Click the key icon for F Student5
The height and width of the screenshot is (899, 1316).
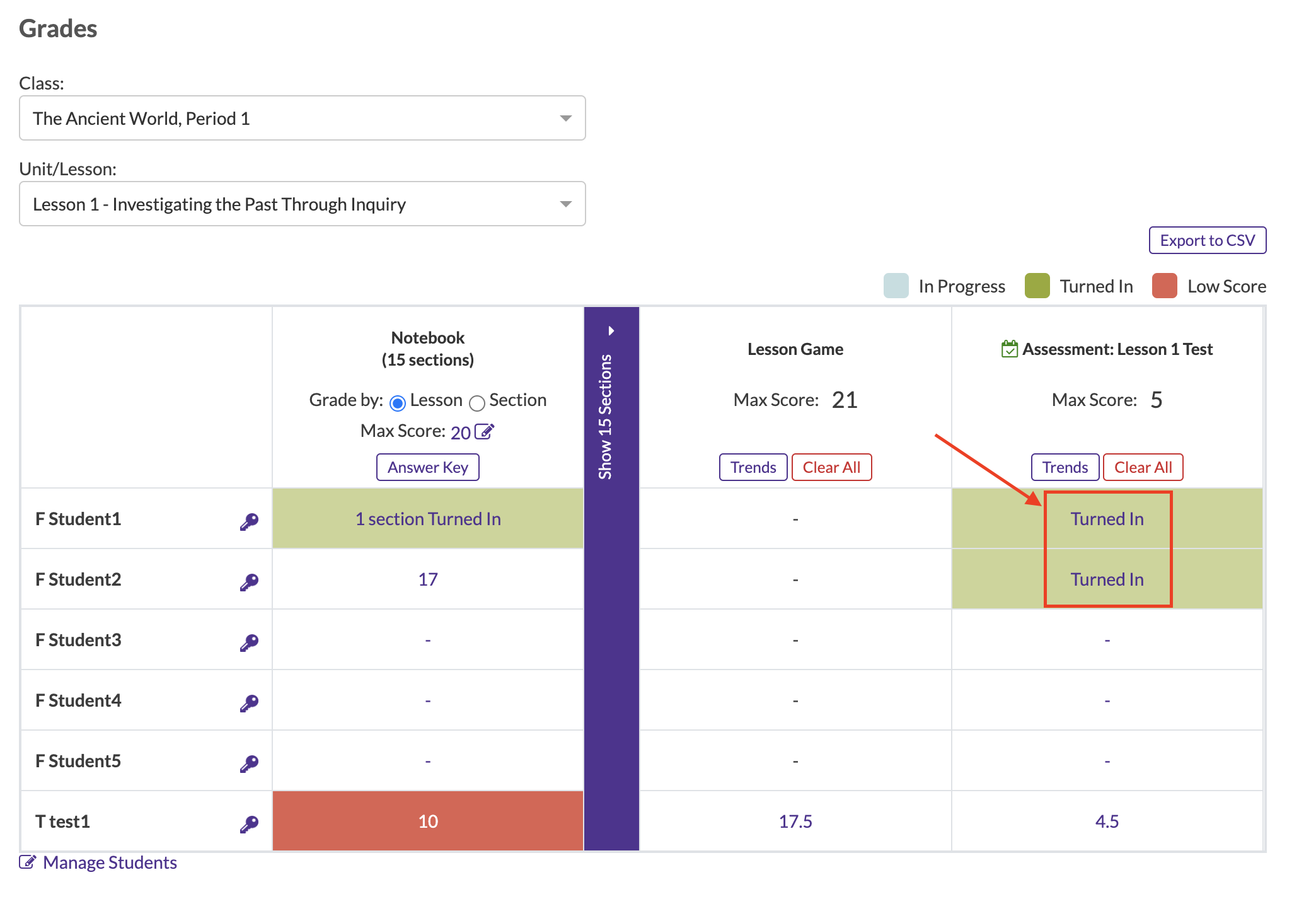(249, 763)
